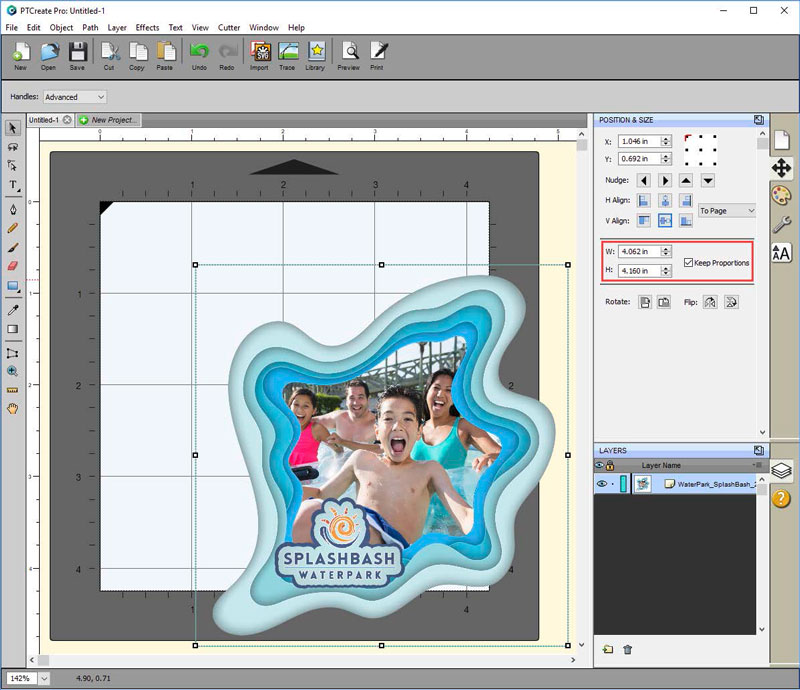
Task: Add a new layer folder icon
Action: (608, 649)
